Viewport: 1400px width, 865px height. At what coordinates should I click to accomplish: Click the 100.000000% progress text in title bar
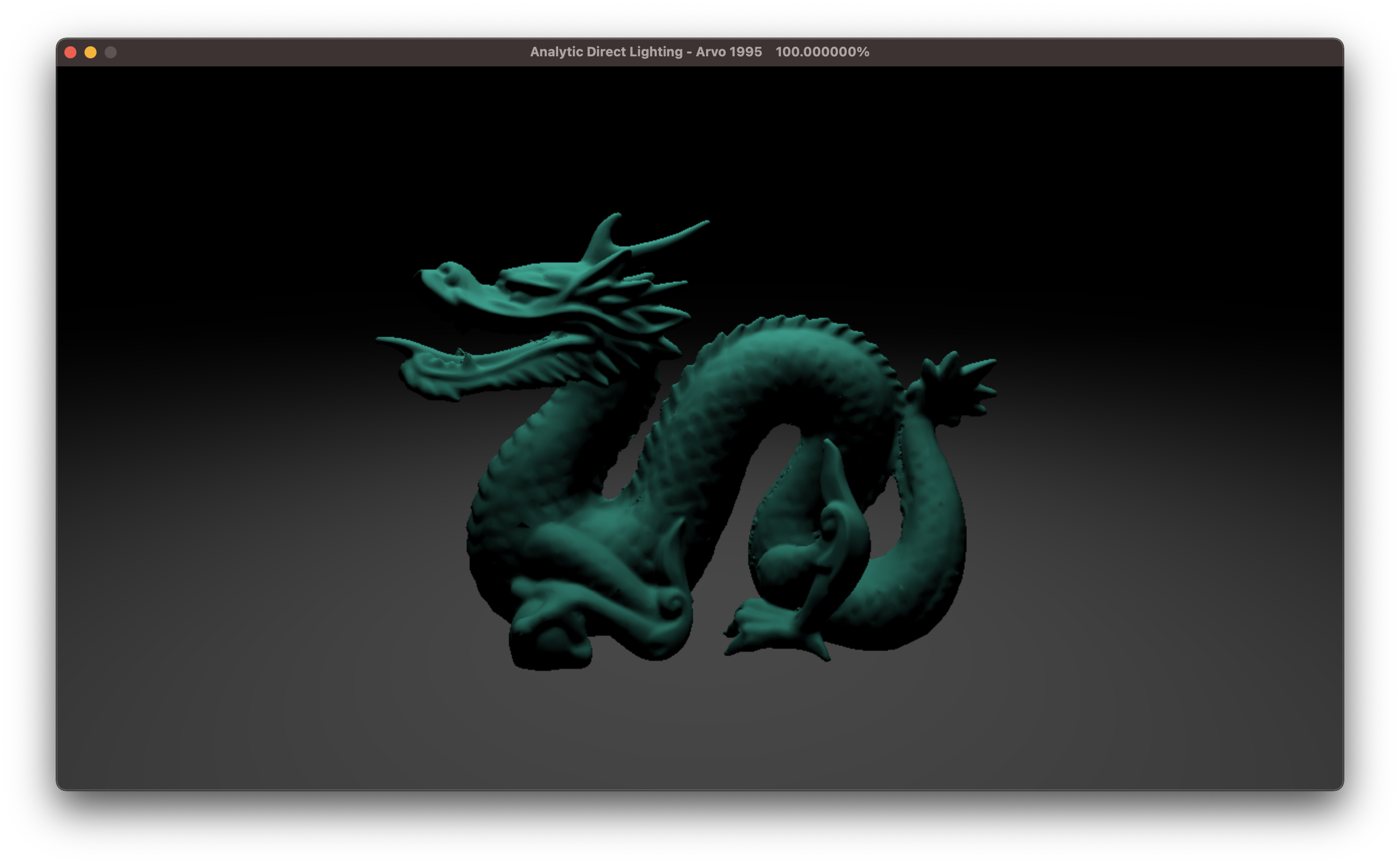(822, 52)
